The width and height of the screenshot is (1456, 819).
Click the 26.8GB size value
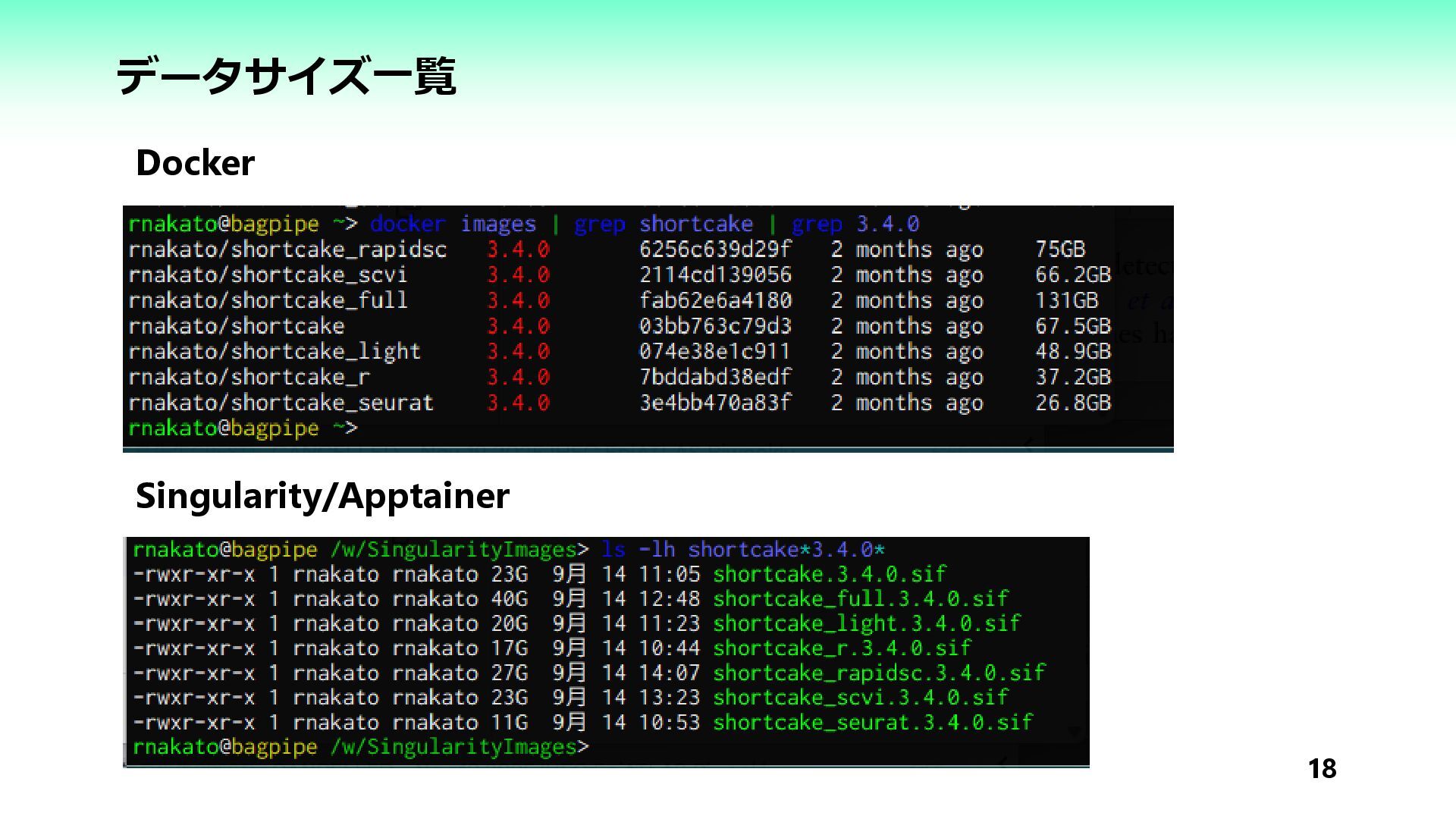(1073, 403)
